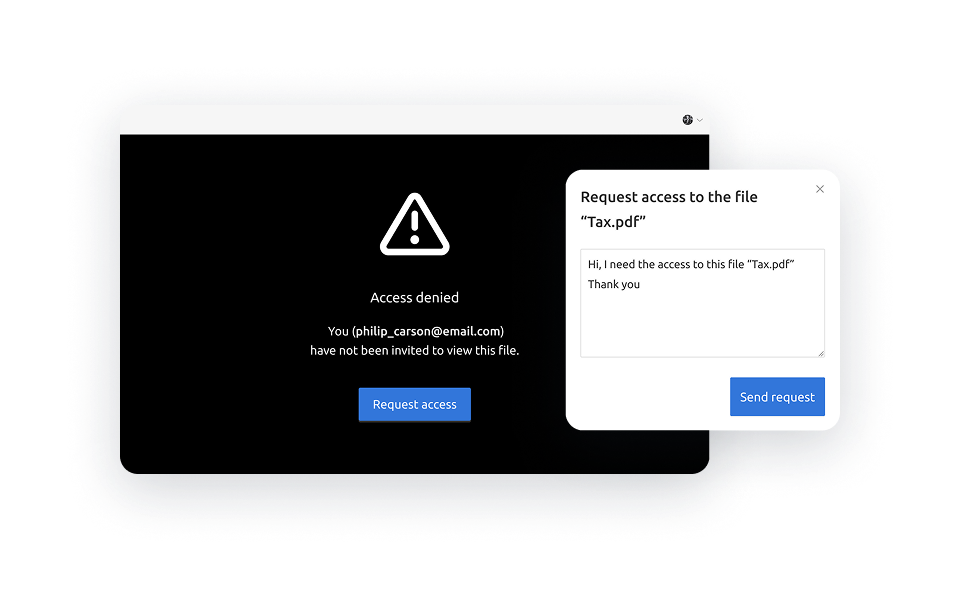This screenshot has height=600, width=960.
Task: Click the word You before the email
Action: (x=338, y=331)
